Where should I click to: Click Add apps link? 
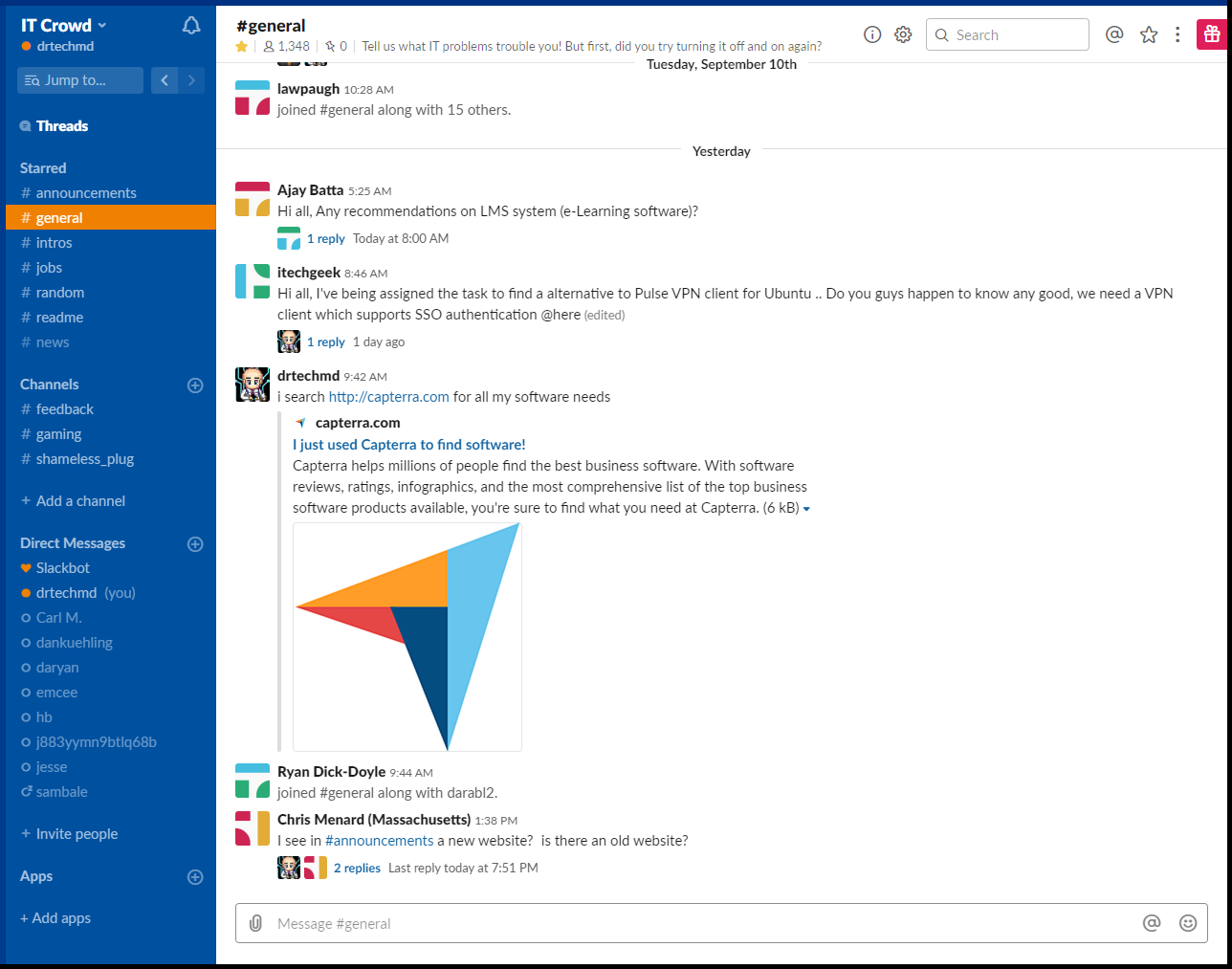click(55, 918)
